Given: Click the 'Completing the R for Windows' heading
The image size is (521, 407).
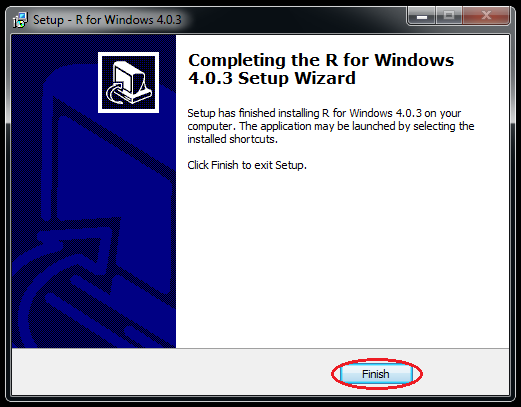Looking at the screenshot, I should pos(321,60).
